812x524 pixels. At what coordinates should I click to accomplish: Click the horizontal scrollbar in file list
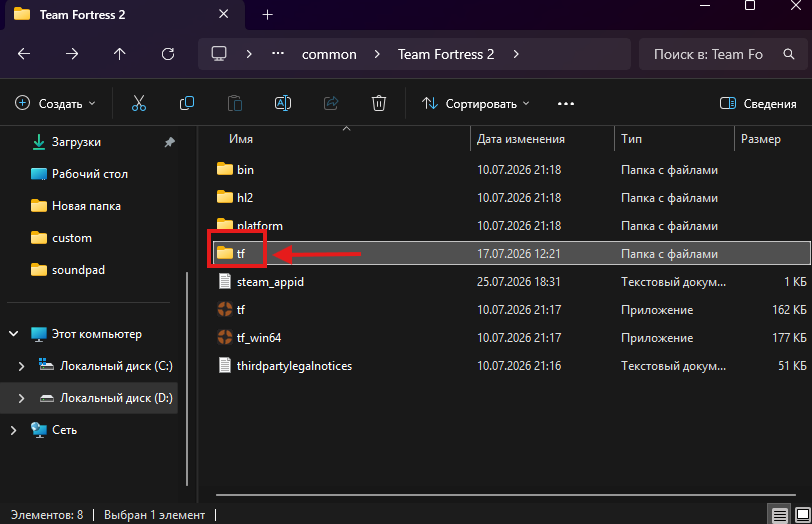(505, 495)
